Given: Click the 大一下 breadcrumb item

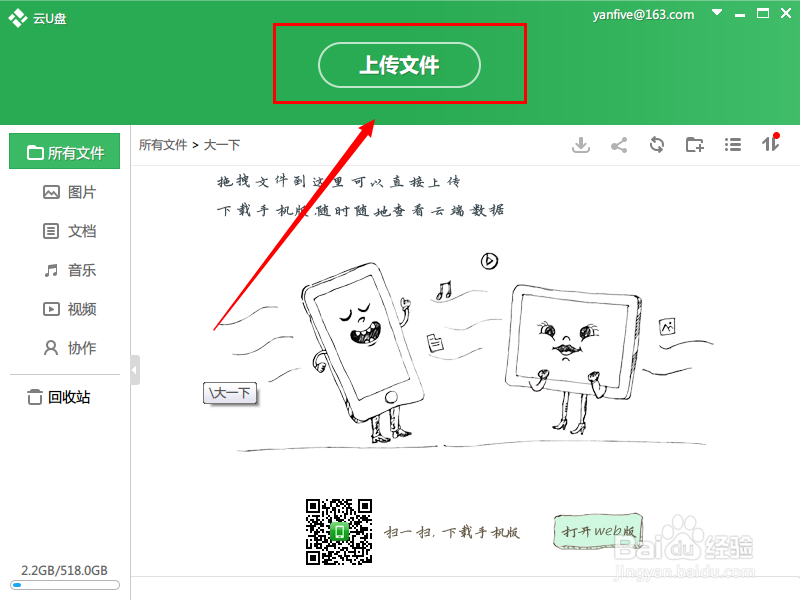Looking at the screenshot, I should point(222,144).
